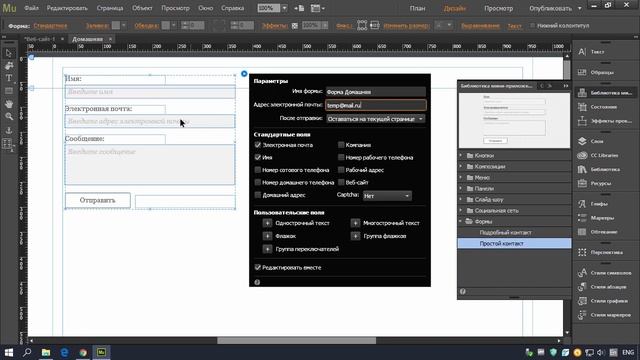Open the Стили маркеров panel
This screenshot has width=640, height=360.
pyautogui.click(x=582, y=315)
